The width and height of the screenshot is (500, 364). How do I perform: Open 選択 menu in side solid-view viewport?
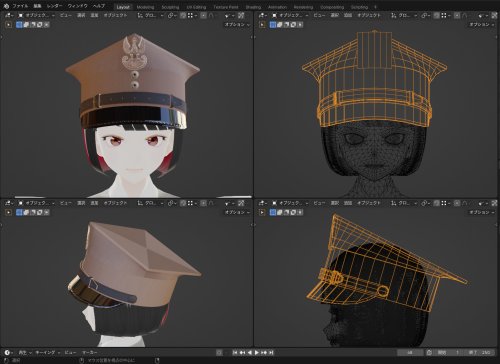pyautogui.click(x=81, y=203)
